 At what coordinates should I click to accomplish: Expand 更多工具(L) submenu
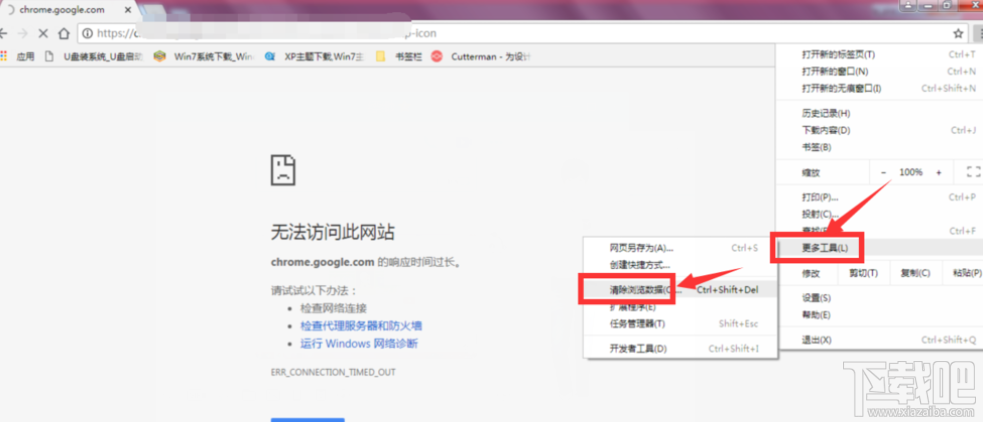click(880, 248)
